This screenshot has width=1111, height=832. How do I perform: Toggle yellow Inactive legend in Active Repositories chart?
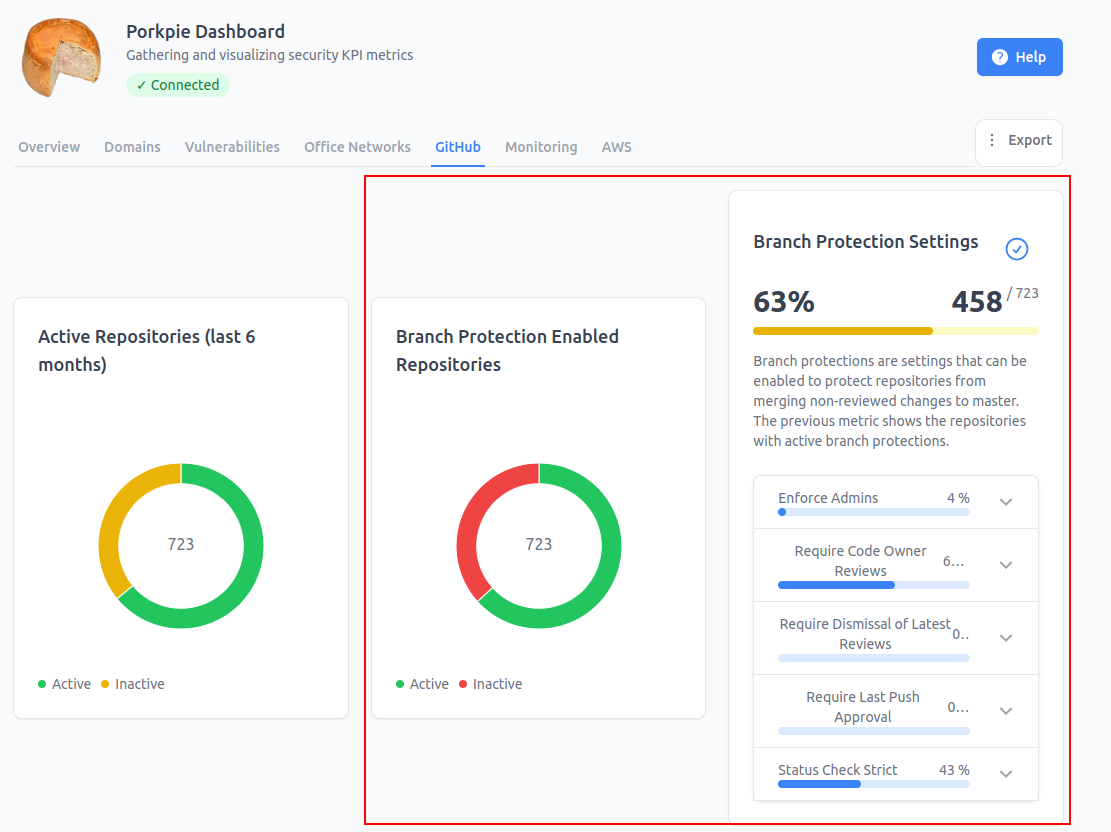(132, 684)
